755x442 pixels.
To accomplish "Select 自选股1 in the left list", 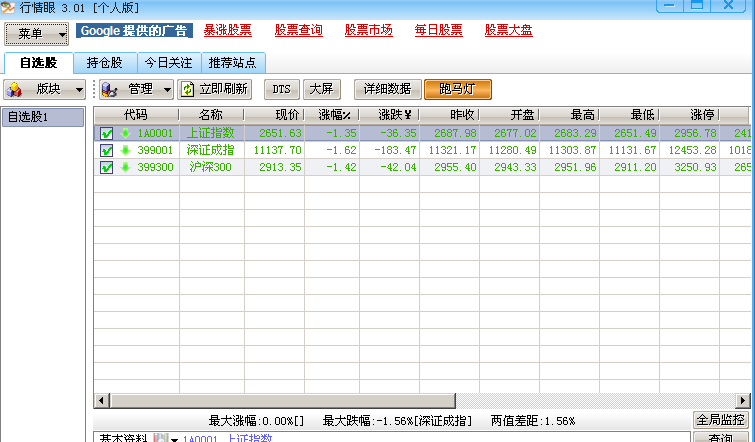I will (x=43, y=117).
